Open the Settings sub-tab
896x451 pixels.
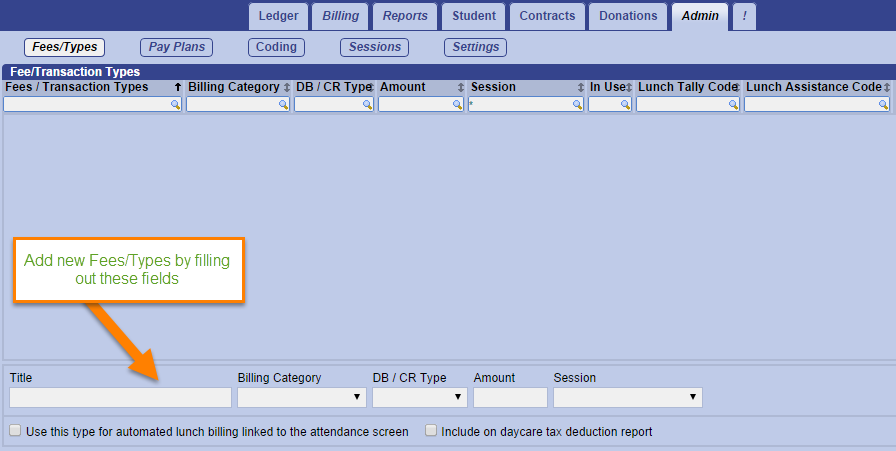pyautogui.click(x=475, y=47)
